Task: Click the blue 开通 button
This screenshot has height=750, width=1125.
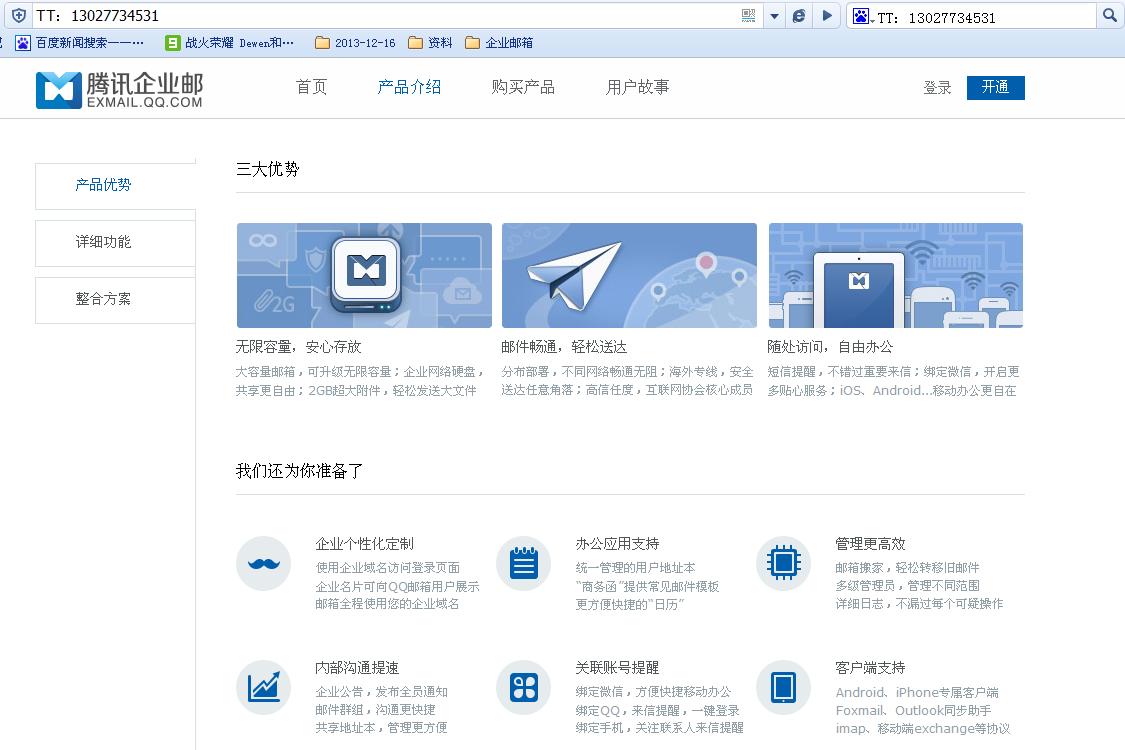Action: (995, 88)
